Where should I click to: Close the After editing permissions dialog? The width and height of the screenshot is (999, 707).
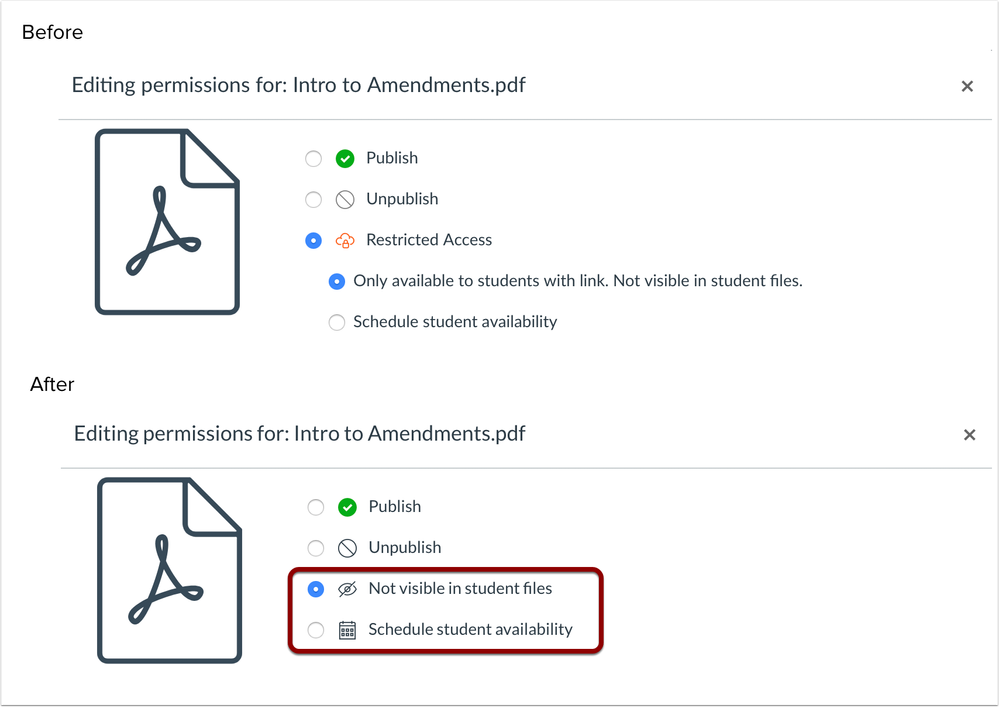point(969,434)
